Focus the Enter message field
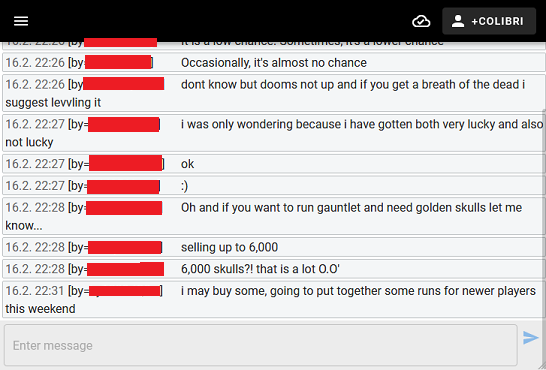Image resolution: width=546 pixels, height=370 pixels. pos(261,345)
